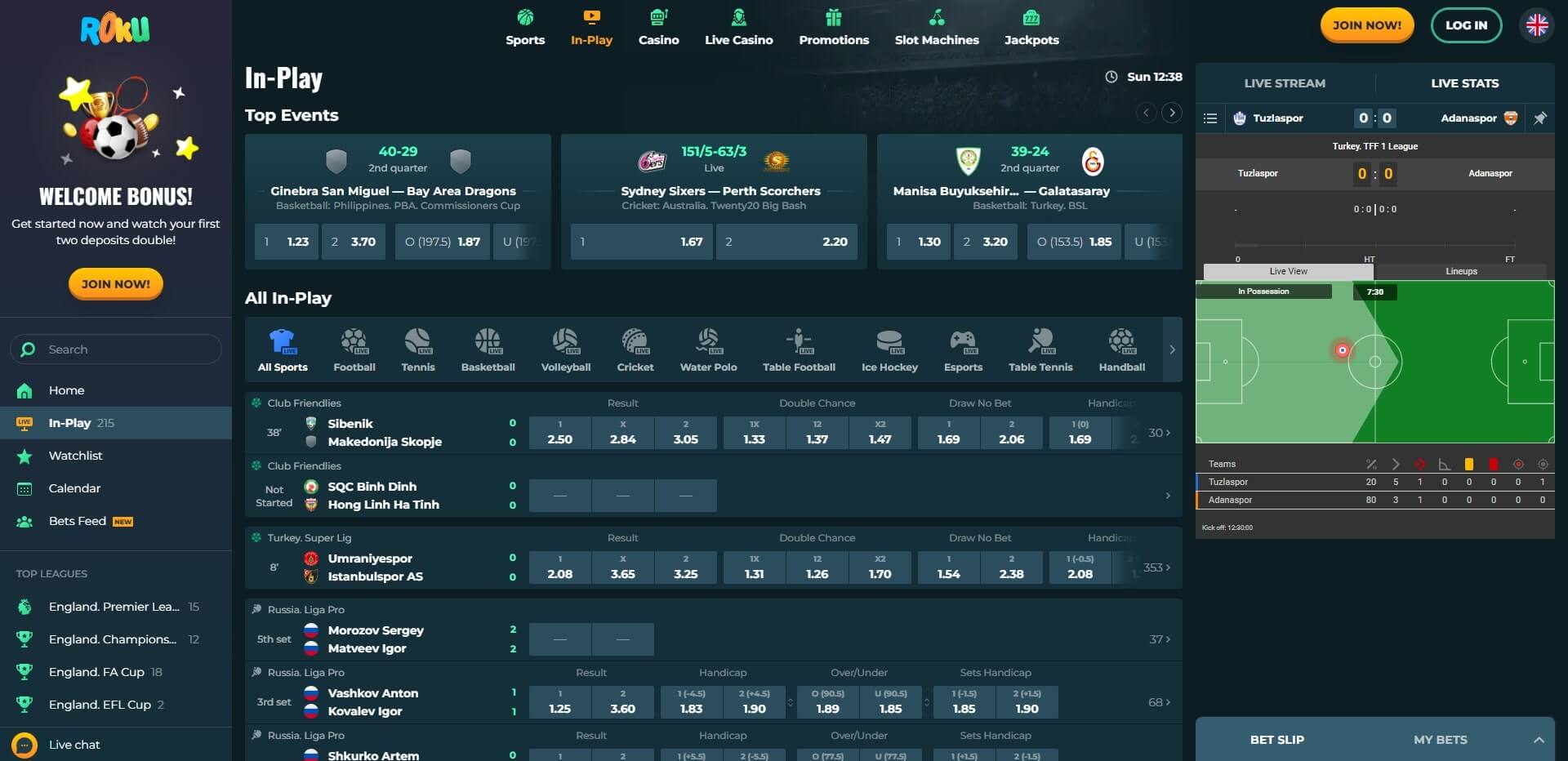Switch to the Lineups view
The width and height of the screenshot is (1568, 761).
[1461, 271]
